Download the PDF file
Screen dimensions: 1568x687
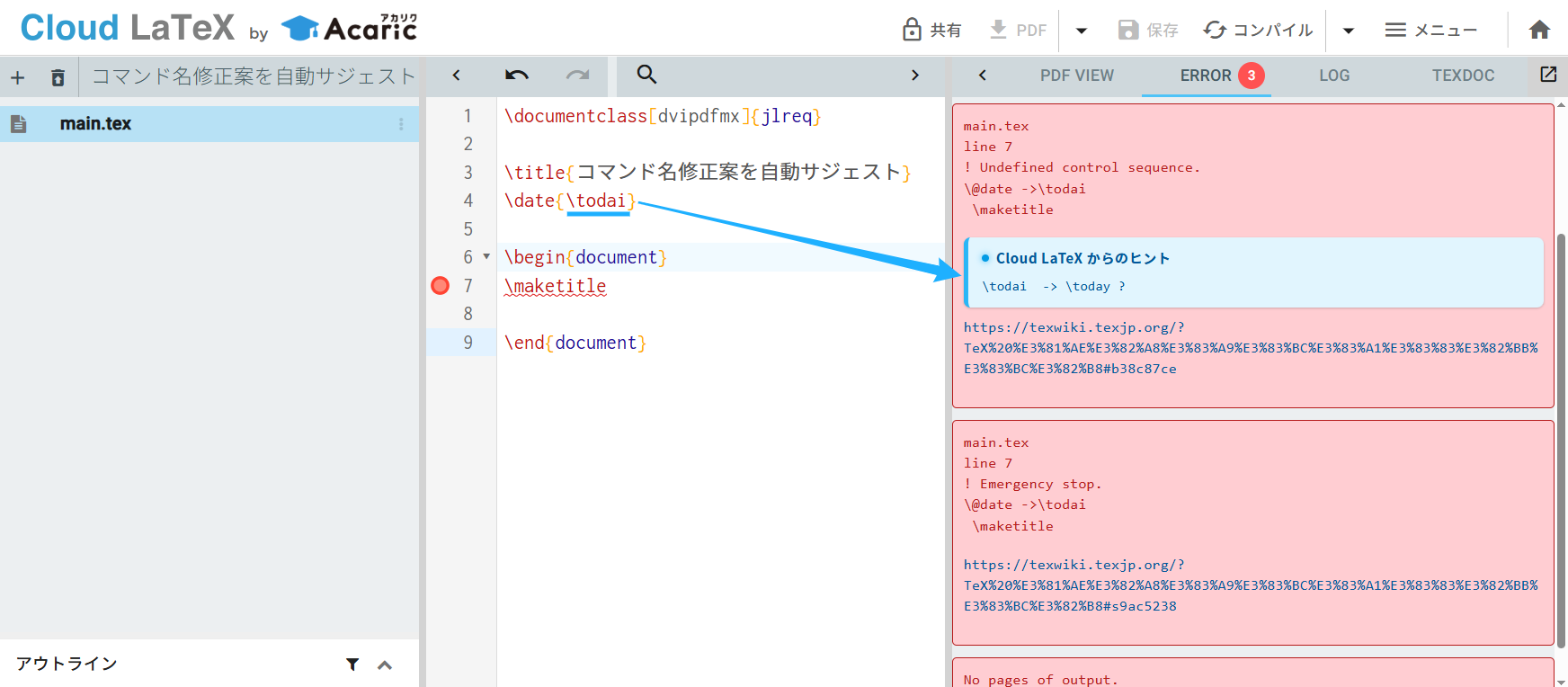(x=1017, y=30)
